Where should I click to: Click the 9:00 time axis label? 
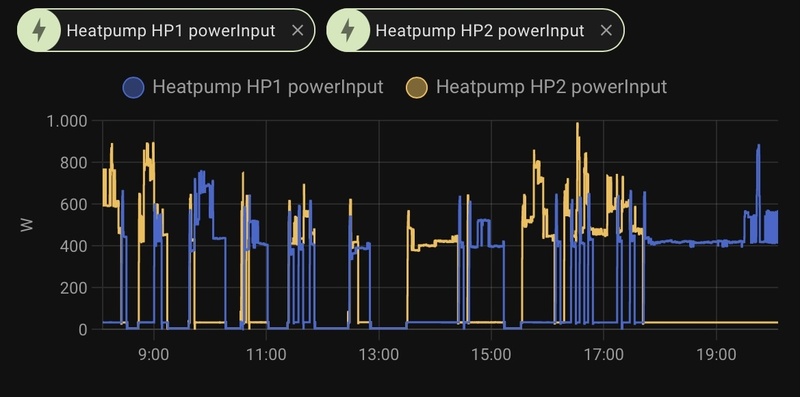(154, 354)
